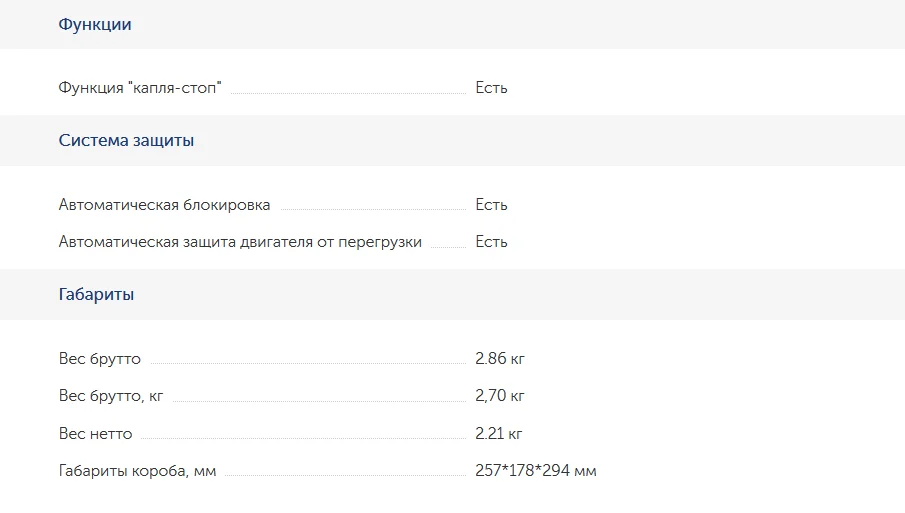Click the 2.21 кг value
The width and height of the screenshot is (905, 513).
click(499, 433)
